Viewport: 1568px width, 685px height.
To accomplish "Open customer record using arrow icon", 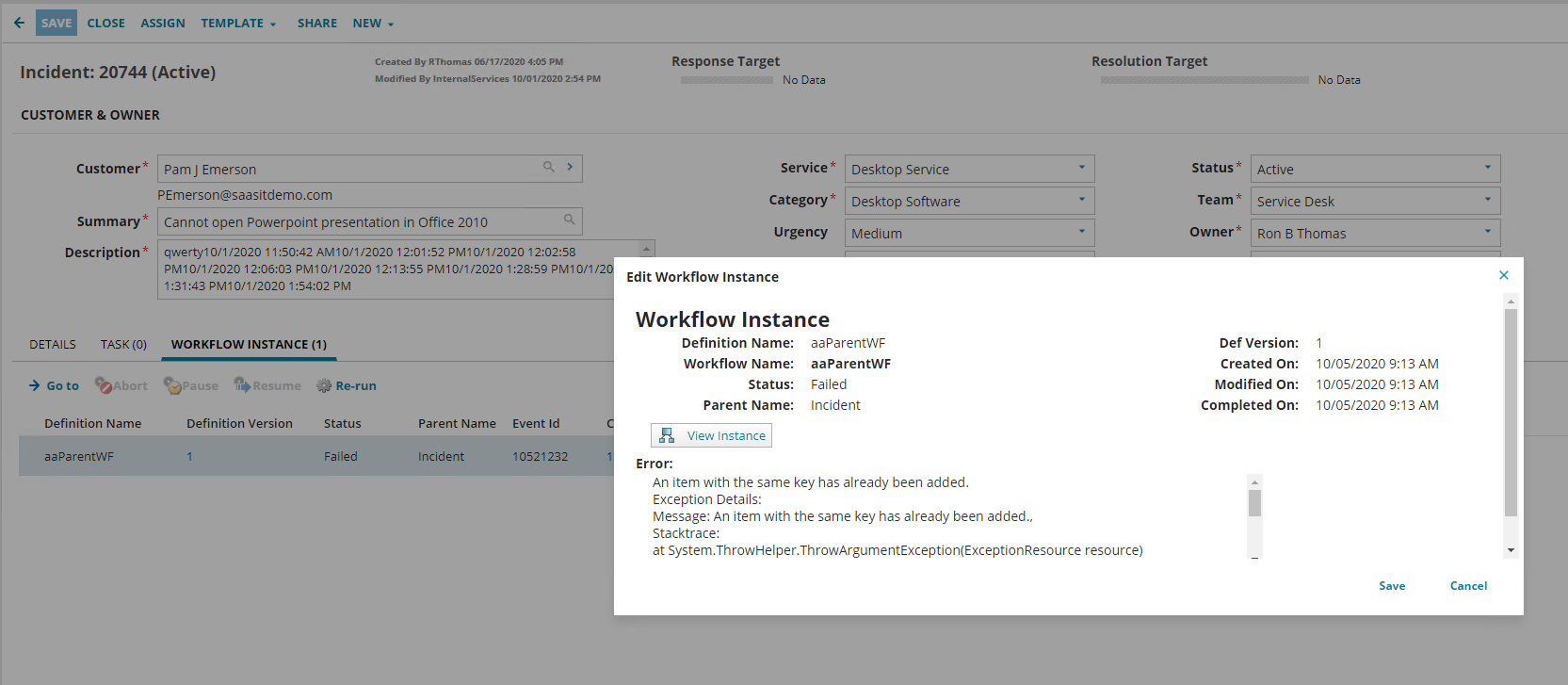I will [570, 167].
